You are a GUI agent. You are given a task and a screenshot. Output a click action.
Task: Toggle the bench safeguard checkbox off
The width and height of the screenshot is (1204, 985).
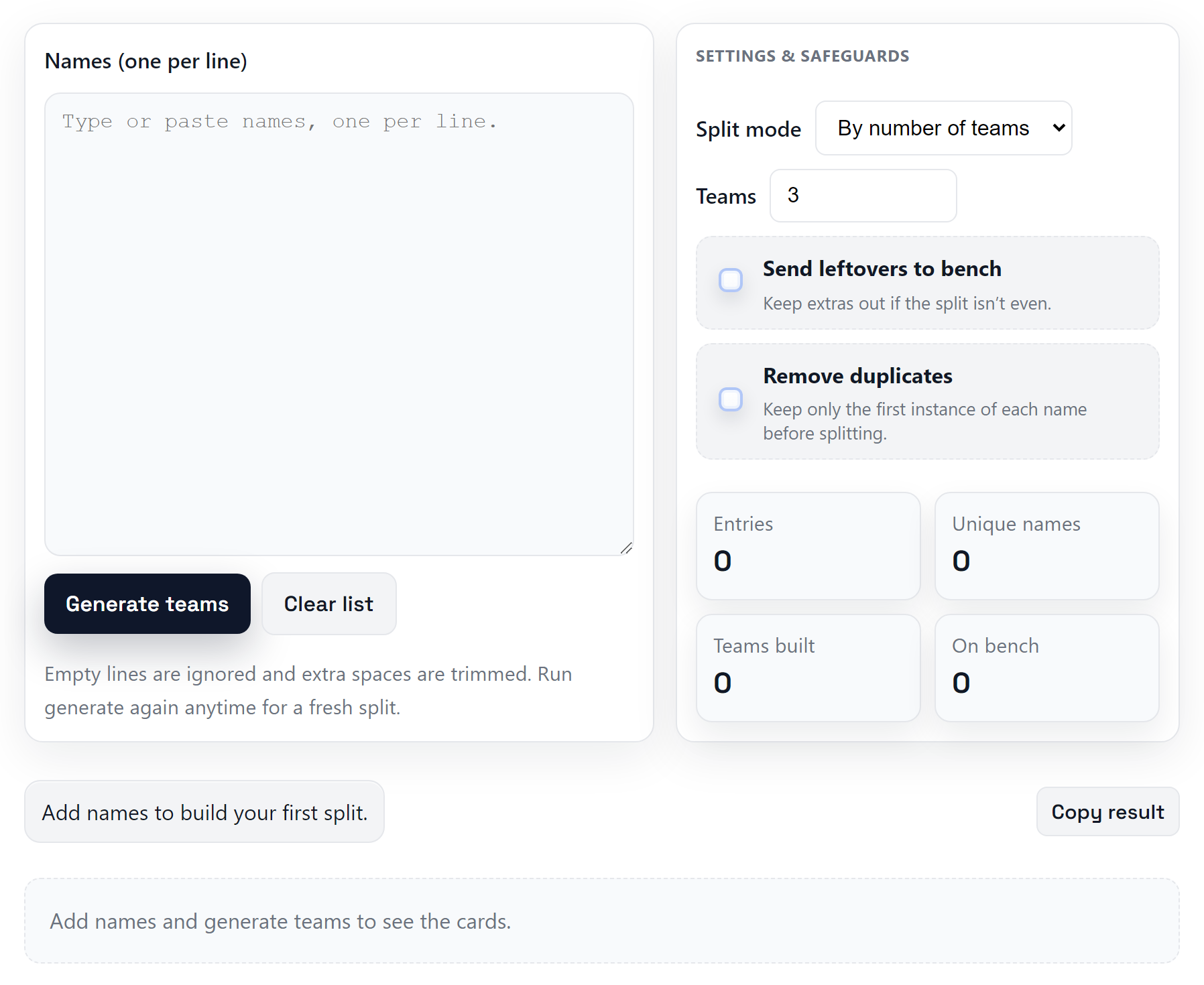point(730,280)
